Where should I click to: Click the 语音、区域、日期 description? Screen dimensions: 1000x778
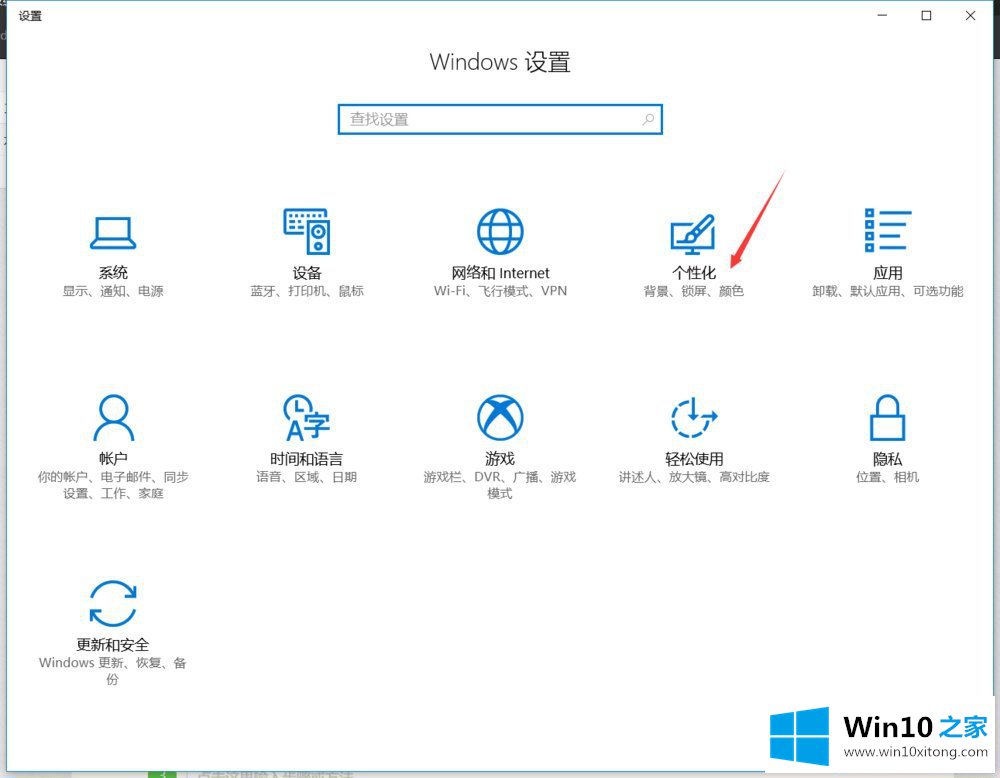307,477
